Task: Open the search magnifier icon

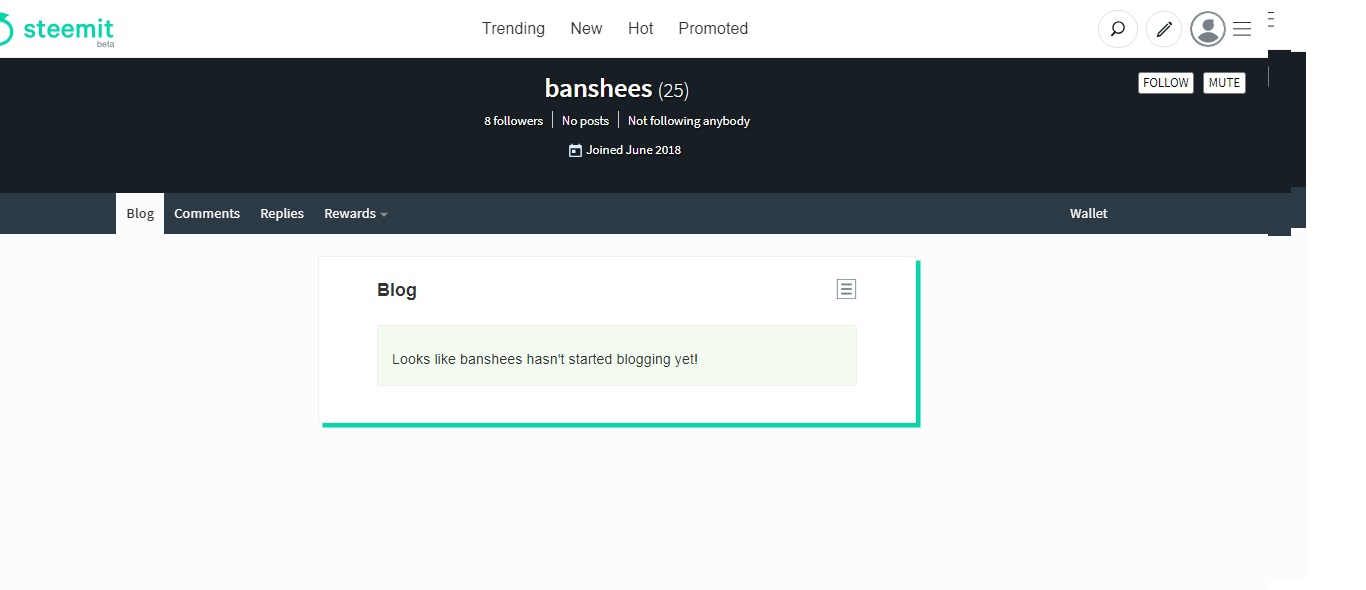Action: point(1118,29)
